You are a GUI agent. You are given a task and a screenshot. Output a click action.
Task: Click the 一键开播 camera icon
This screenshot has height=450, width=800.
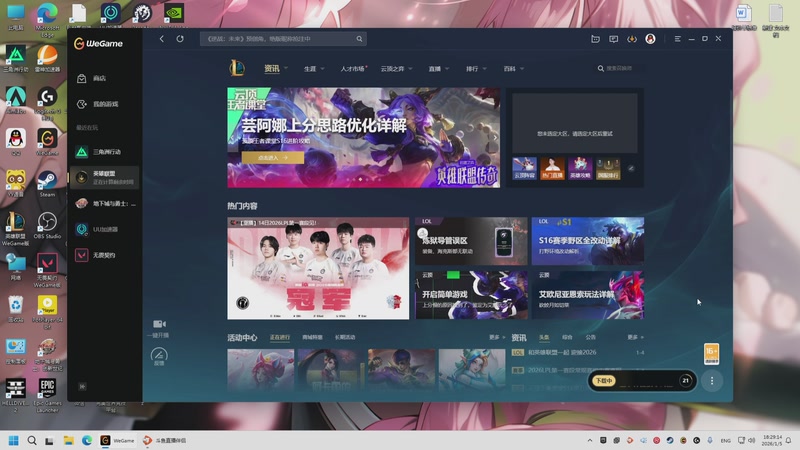(x=159, y=324)
